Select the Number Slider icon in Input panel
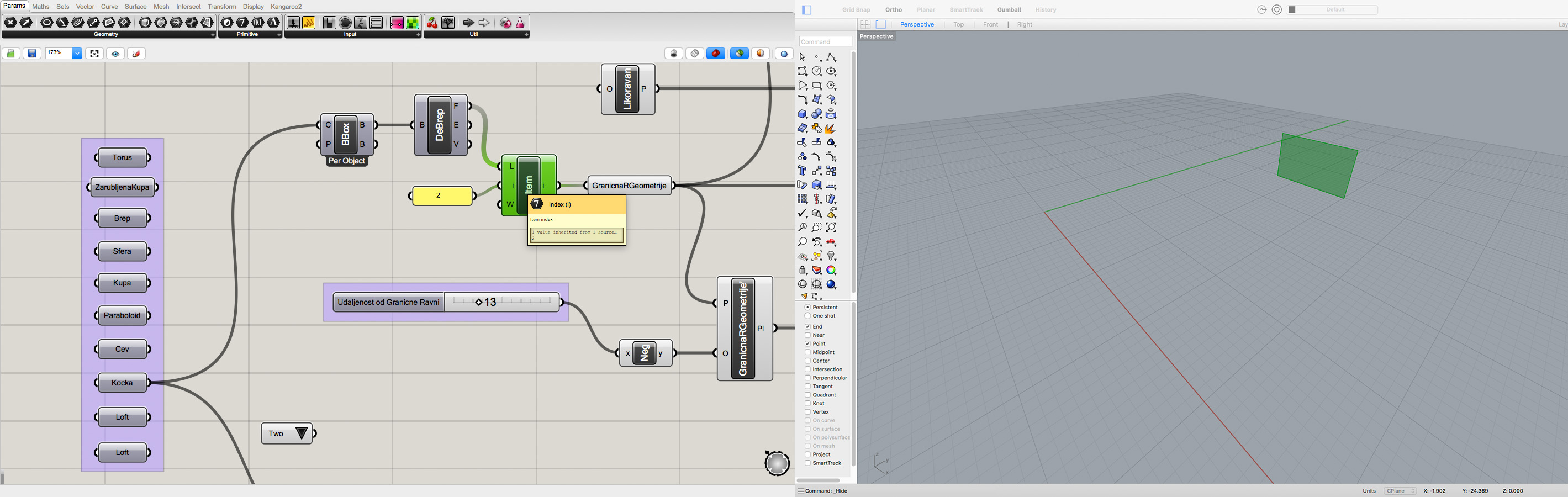 (293, 23)
